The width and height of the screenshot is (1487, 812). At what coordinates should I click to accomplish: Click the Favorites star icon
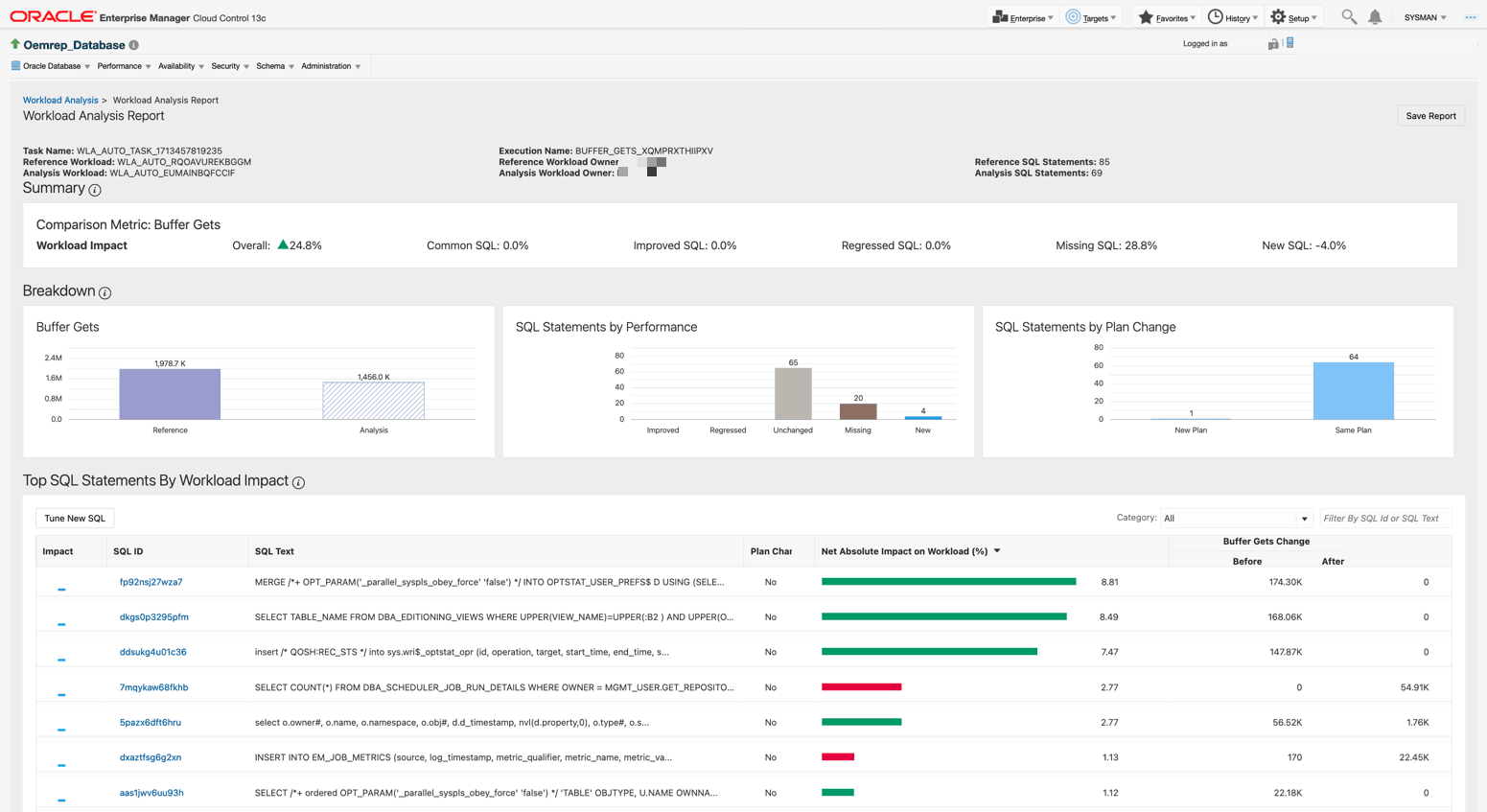pyautogui.click(x=1145, y=17)
